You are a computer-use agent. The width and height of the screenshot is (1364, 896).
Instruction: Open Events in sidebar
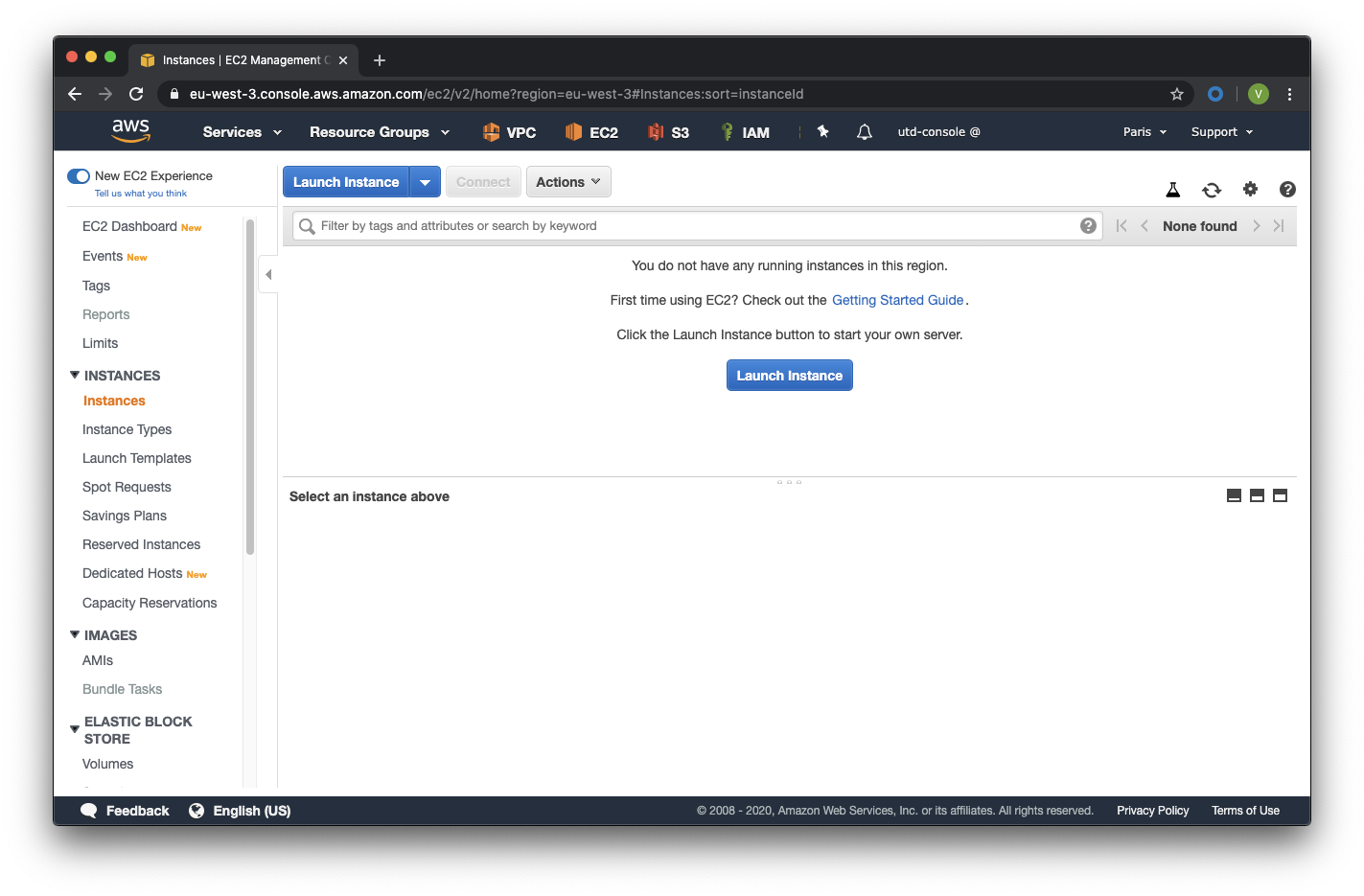103,256
